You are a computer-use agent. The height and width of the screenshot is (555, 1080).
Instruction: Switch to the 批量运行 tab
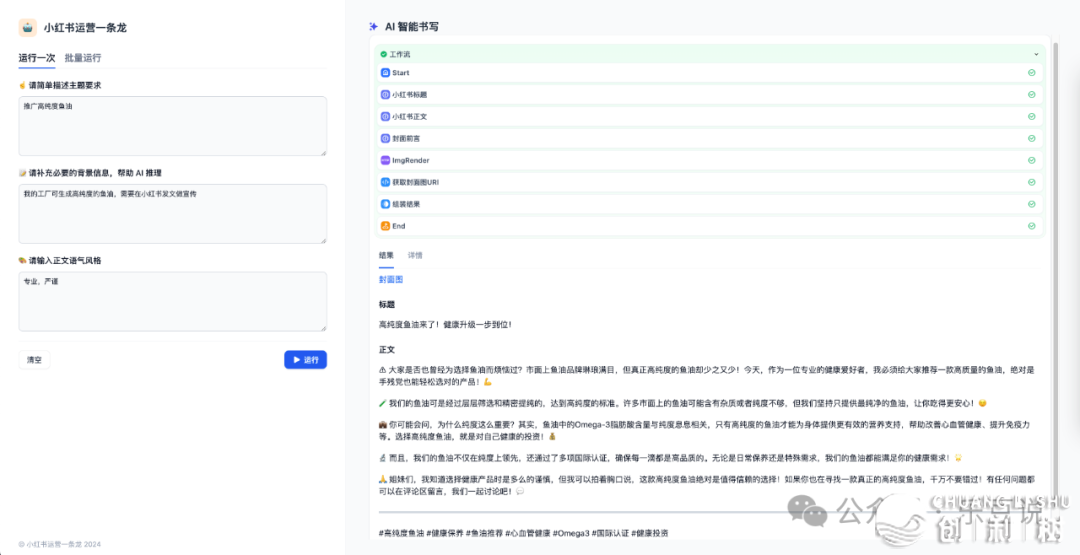[x=83, y=58]
